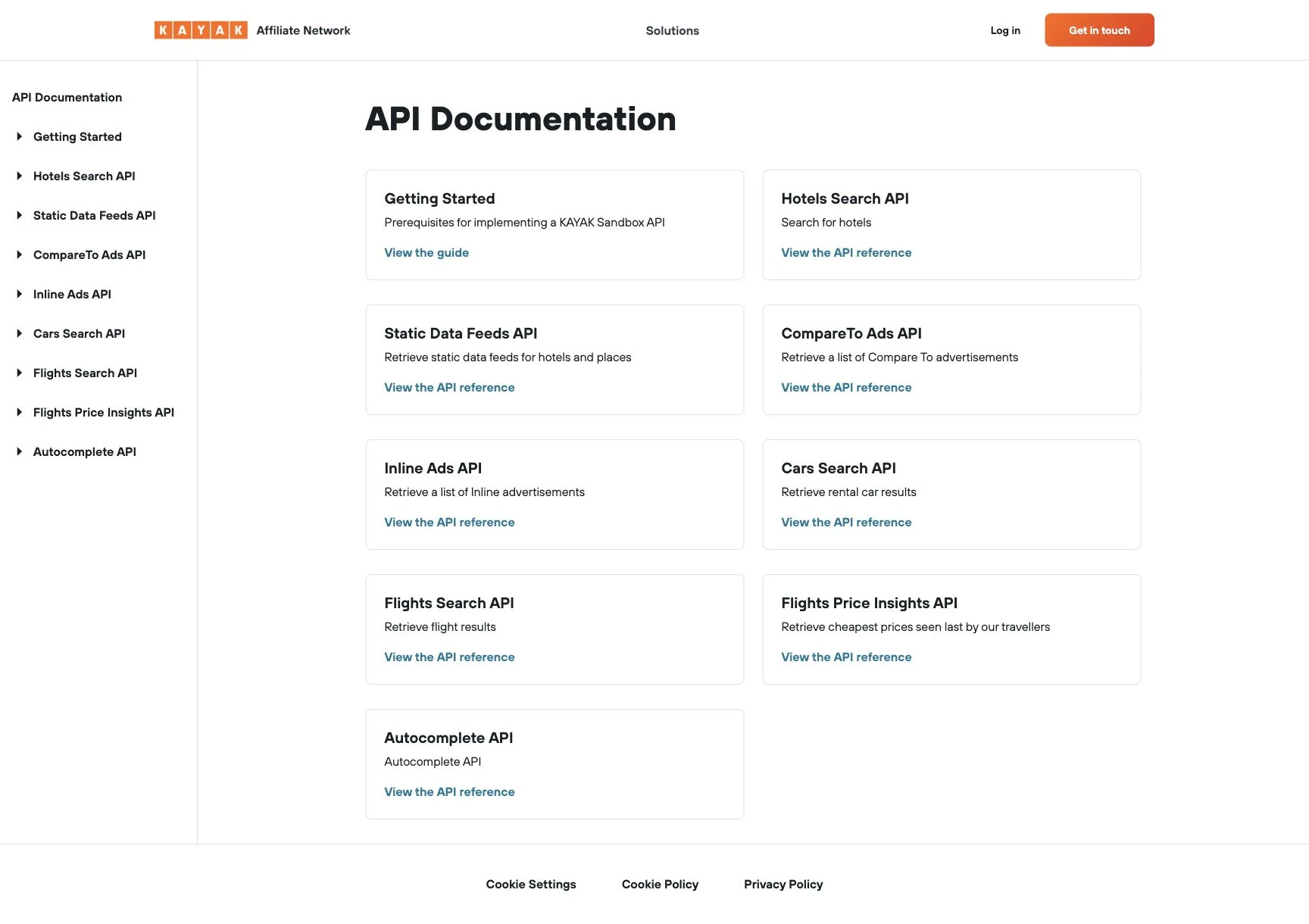1309x924 pixels.
Task: Click the Hotels Search API card title
Action: [x=845, y=198]
